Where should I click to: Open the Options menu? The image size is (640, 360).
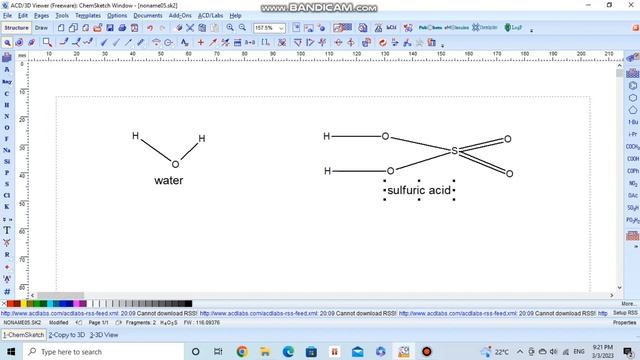pyautogui.click(x=117, y=16)
